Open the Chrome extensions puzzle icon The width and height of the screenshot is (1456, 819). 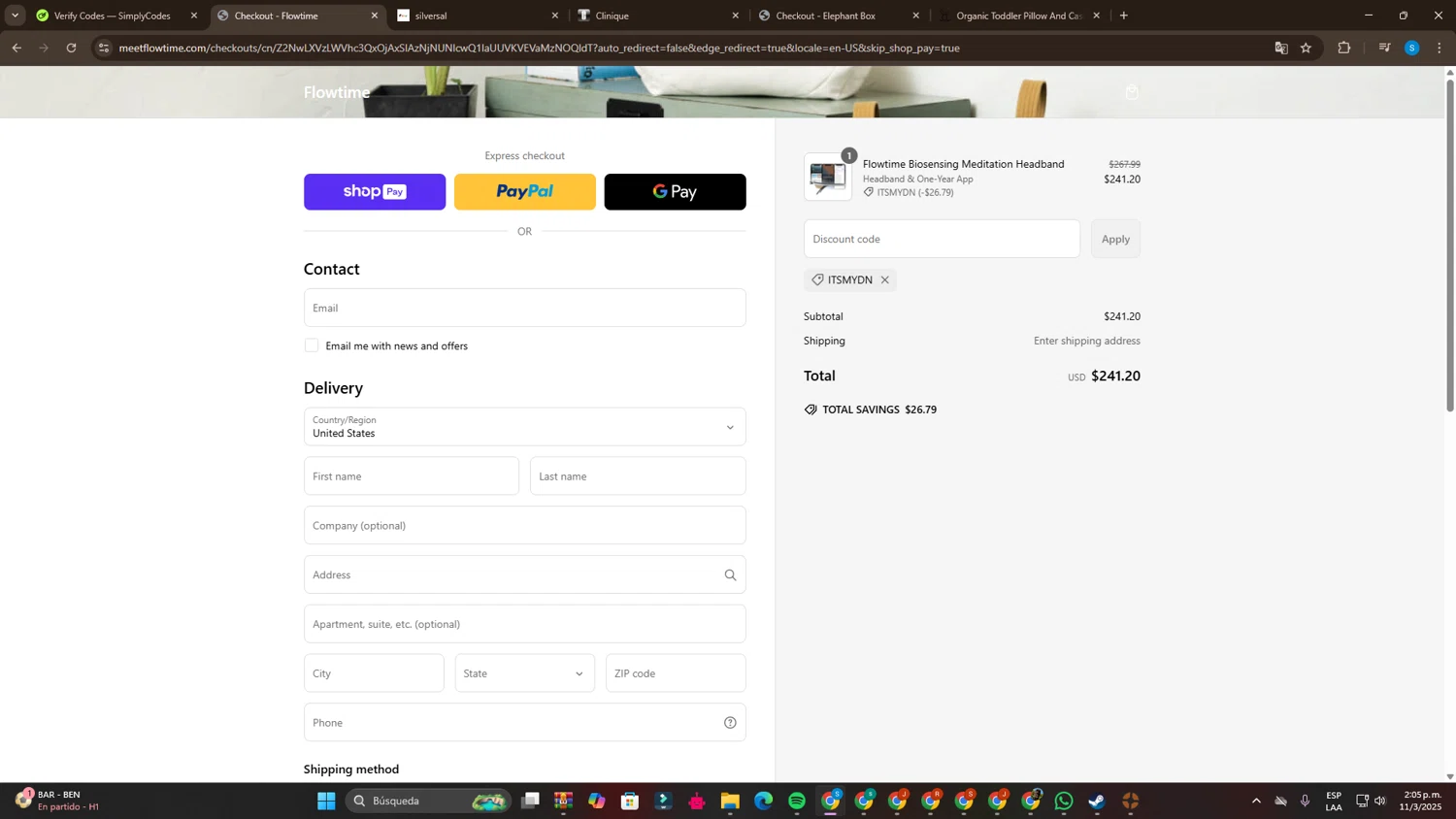(x=1344, y=48)
